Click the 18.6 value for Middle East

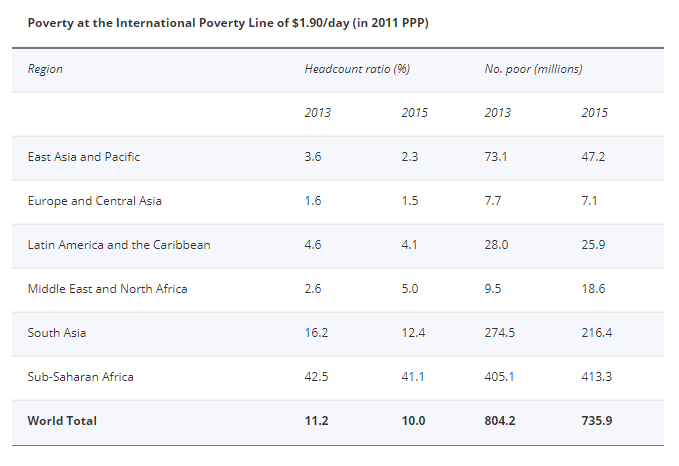coord(594,289)
